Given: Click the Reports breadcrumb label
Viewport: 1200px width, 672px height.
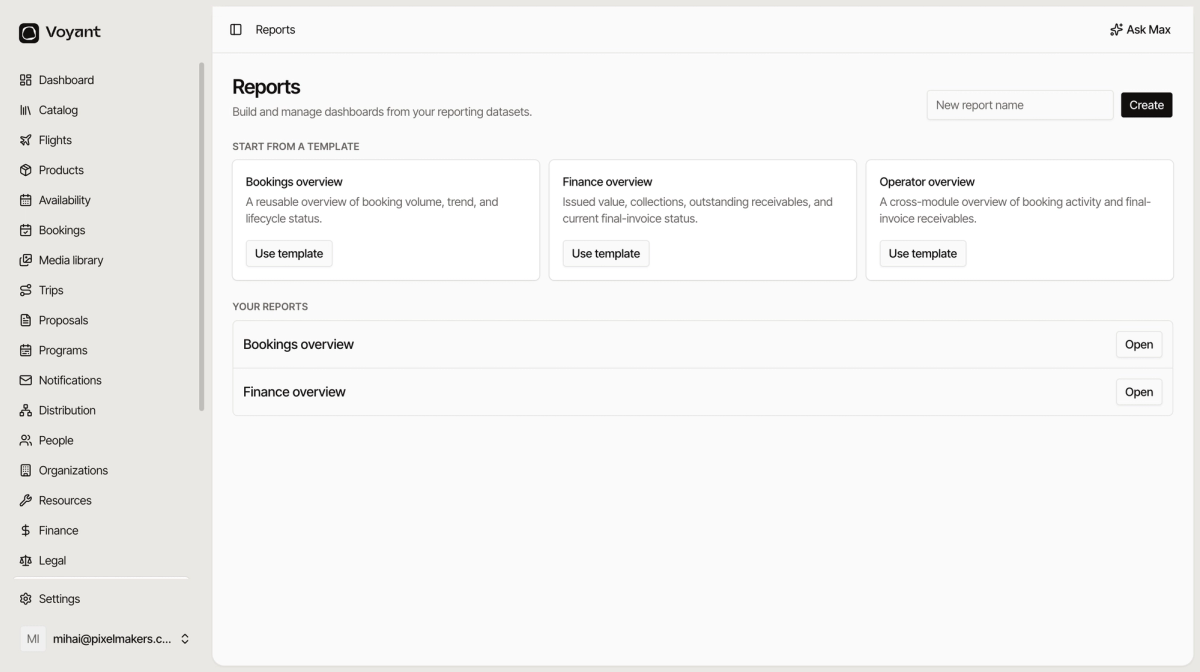Looking at the screenshot, I should [275, 30].
